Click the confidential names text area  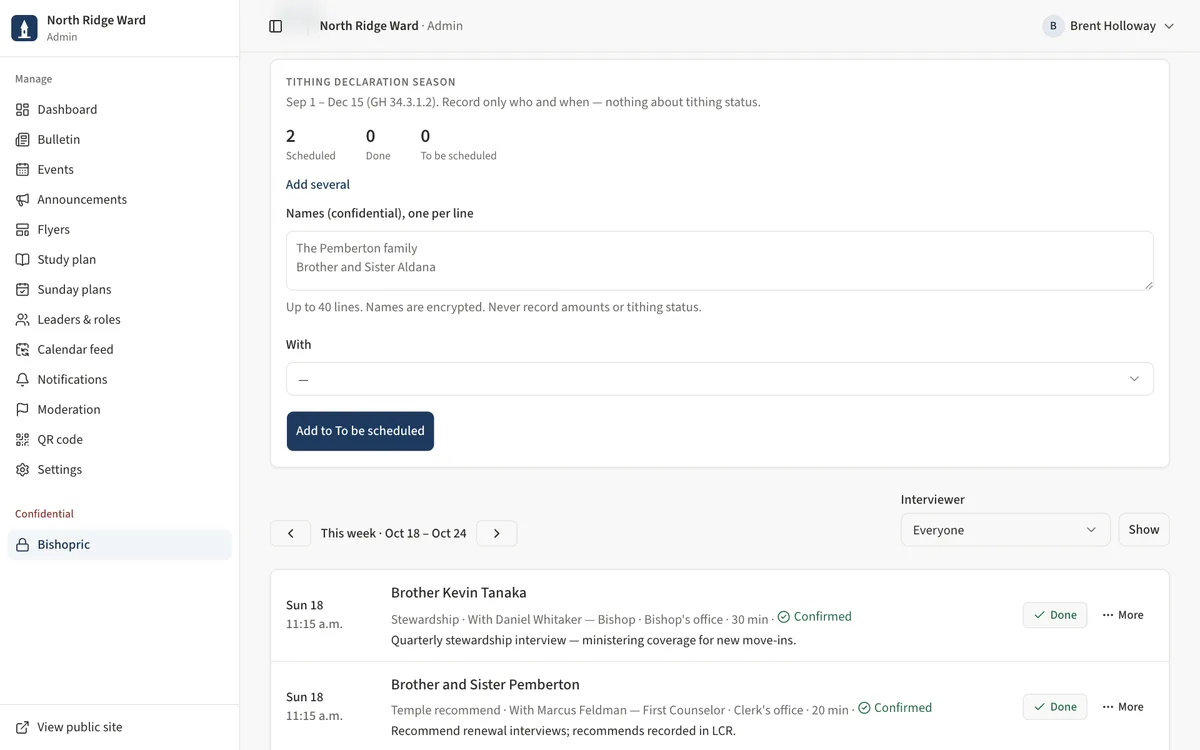(720, 261)
